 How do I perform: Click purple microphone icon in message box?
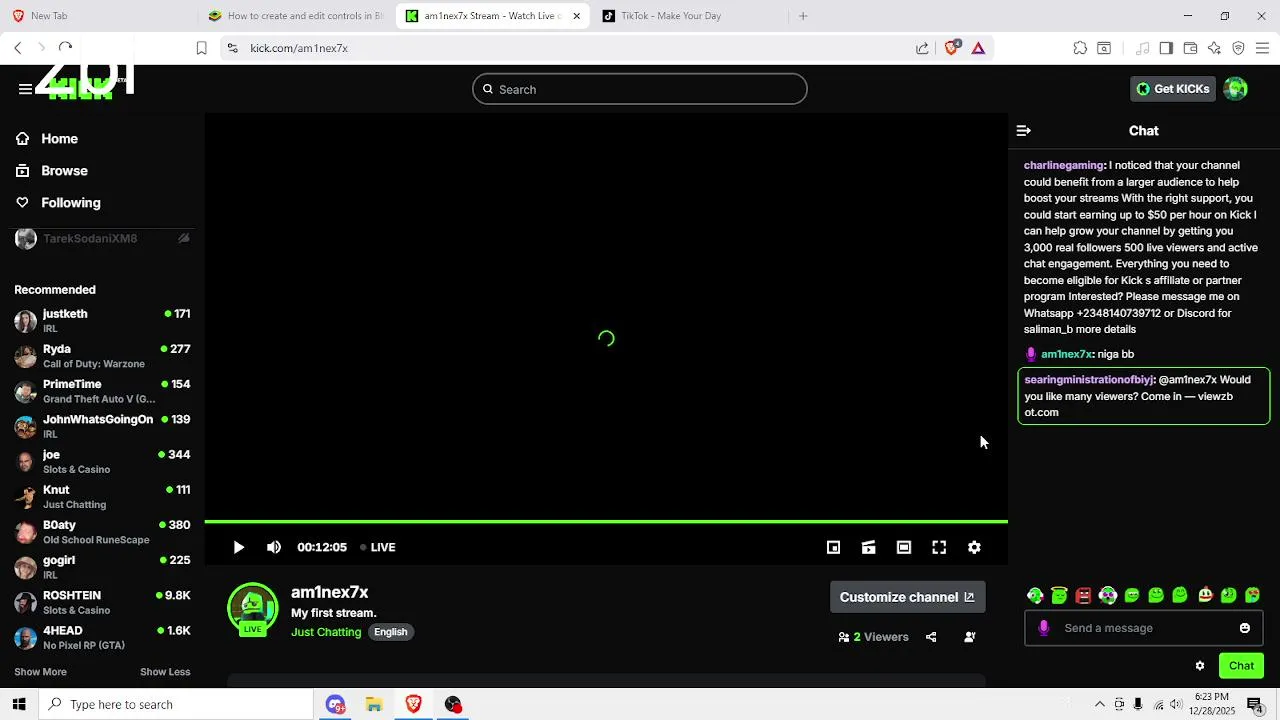point(1044,628)
